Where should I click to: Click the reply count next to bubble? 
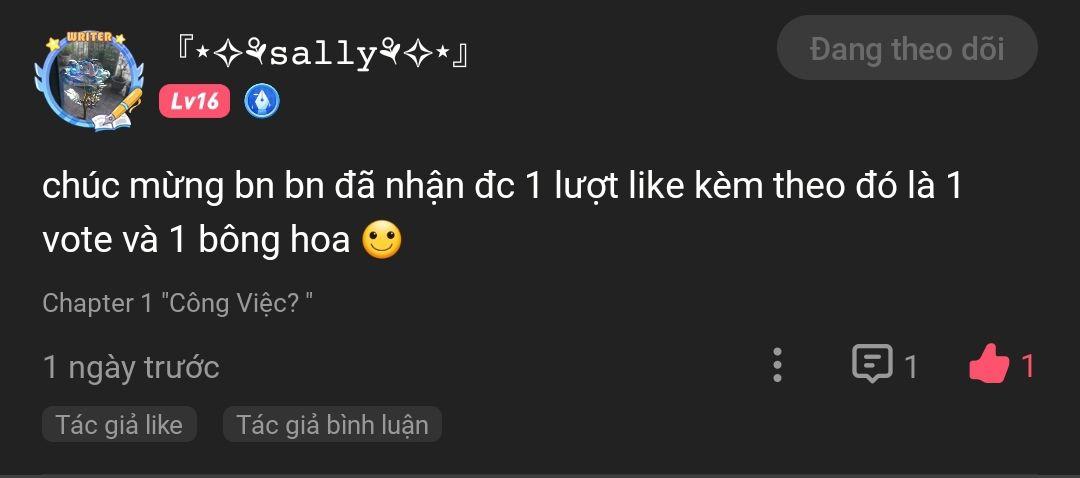(911, 366)
